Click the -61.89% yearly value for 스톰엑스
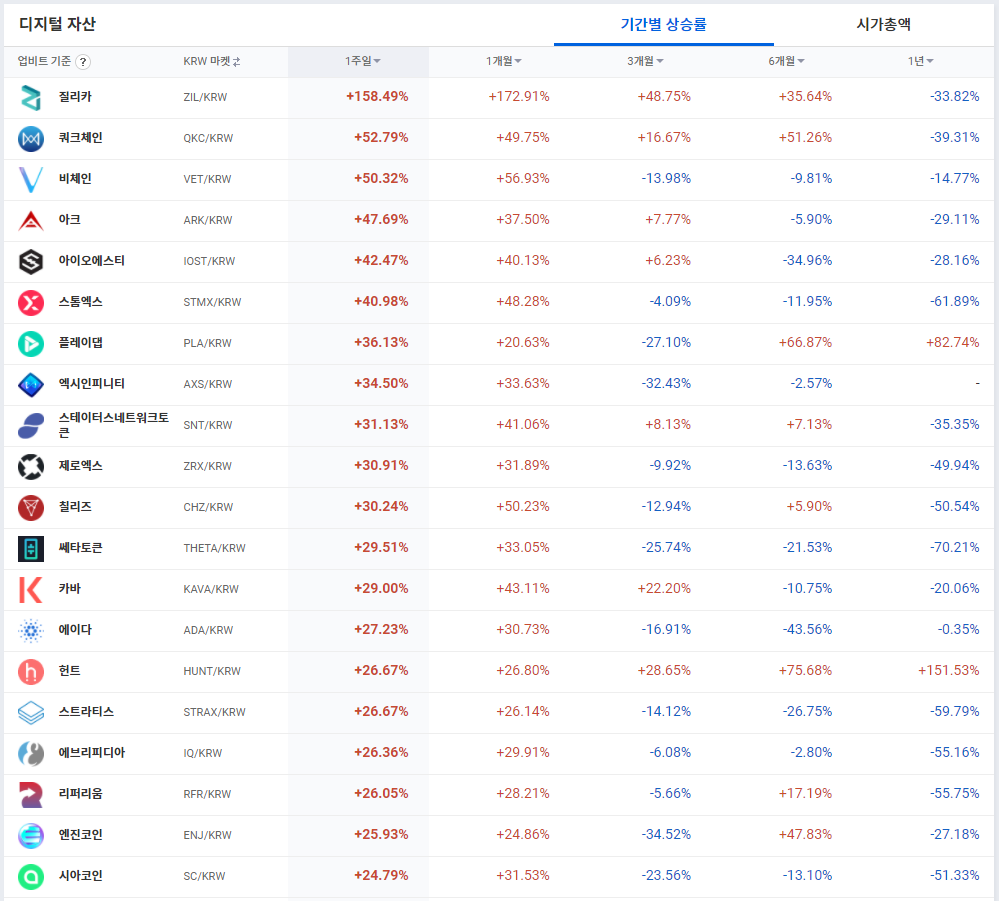 954,302
